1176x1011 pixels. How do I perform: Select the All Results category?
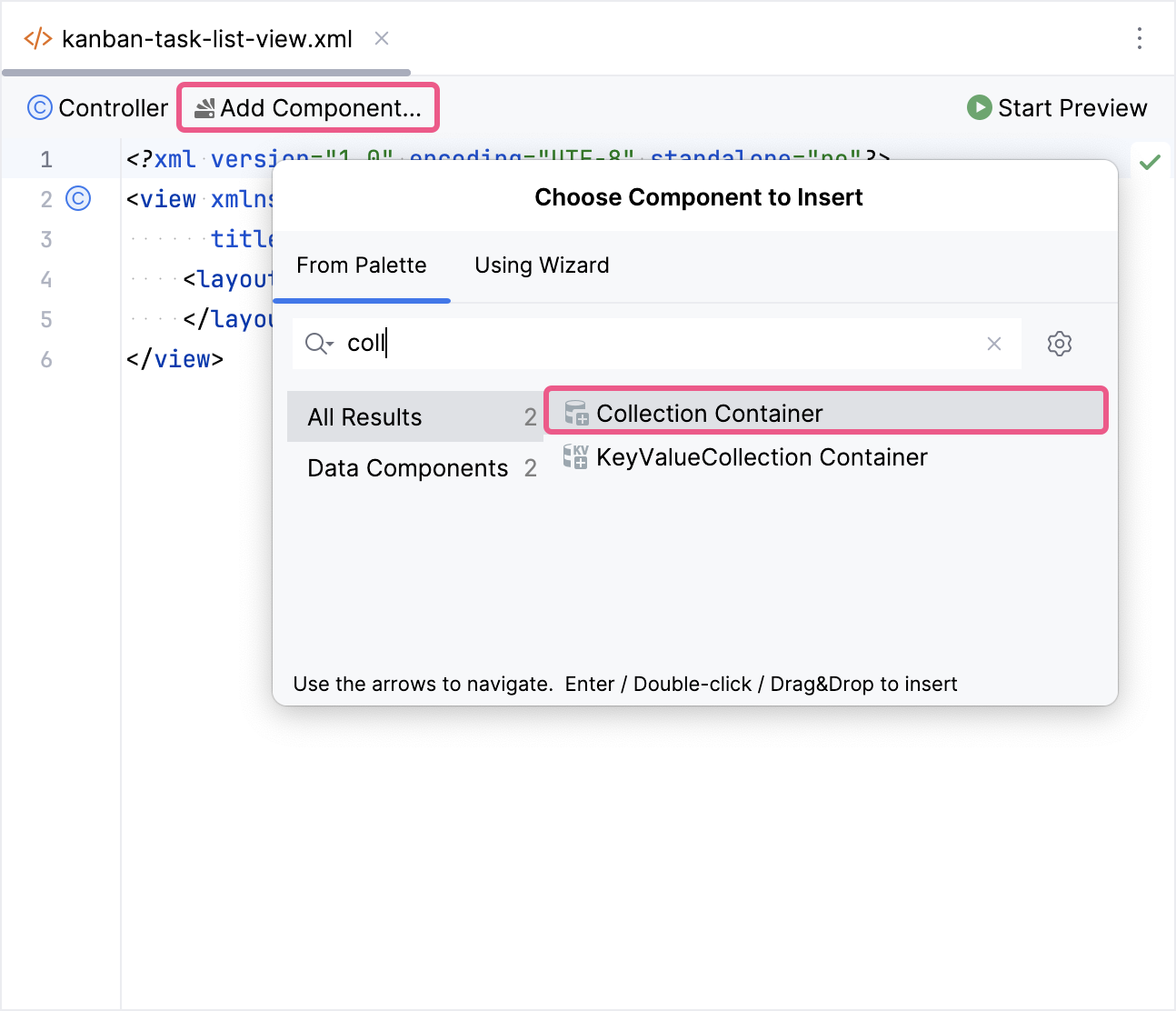tap(364, 416)
